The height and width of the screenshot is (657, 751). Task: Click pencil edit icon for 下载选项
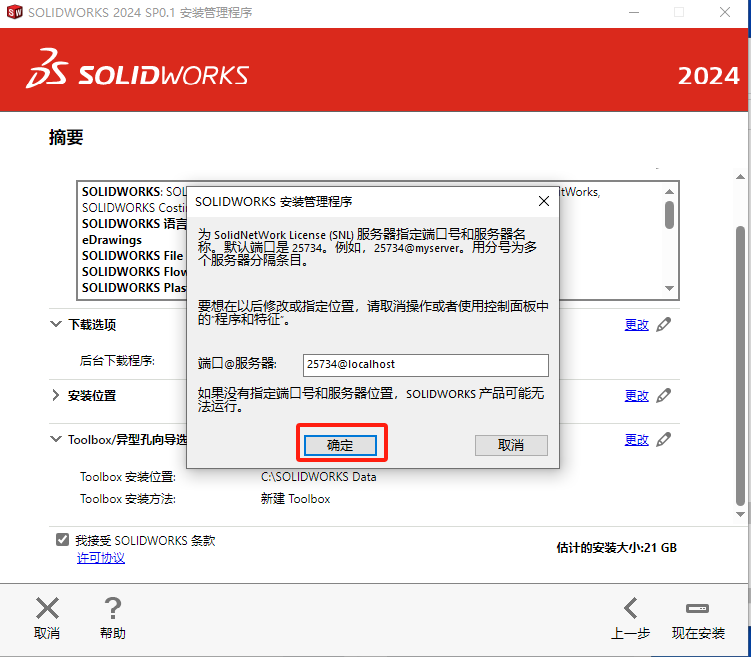[x=663, y=325]
